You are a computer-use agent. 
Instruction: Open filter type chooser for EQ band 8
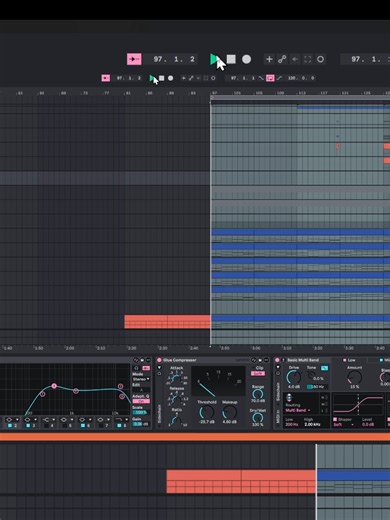(121, 420)
